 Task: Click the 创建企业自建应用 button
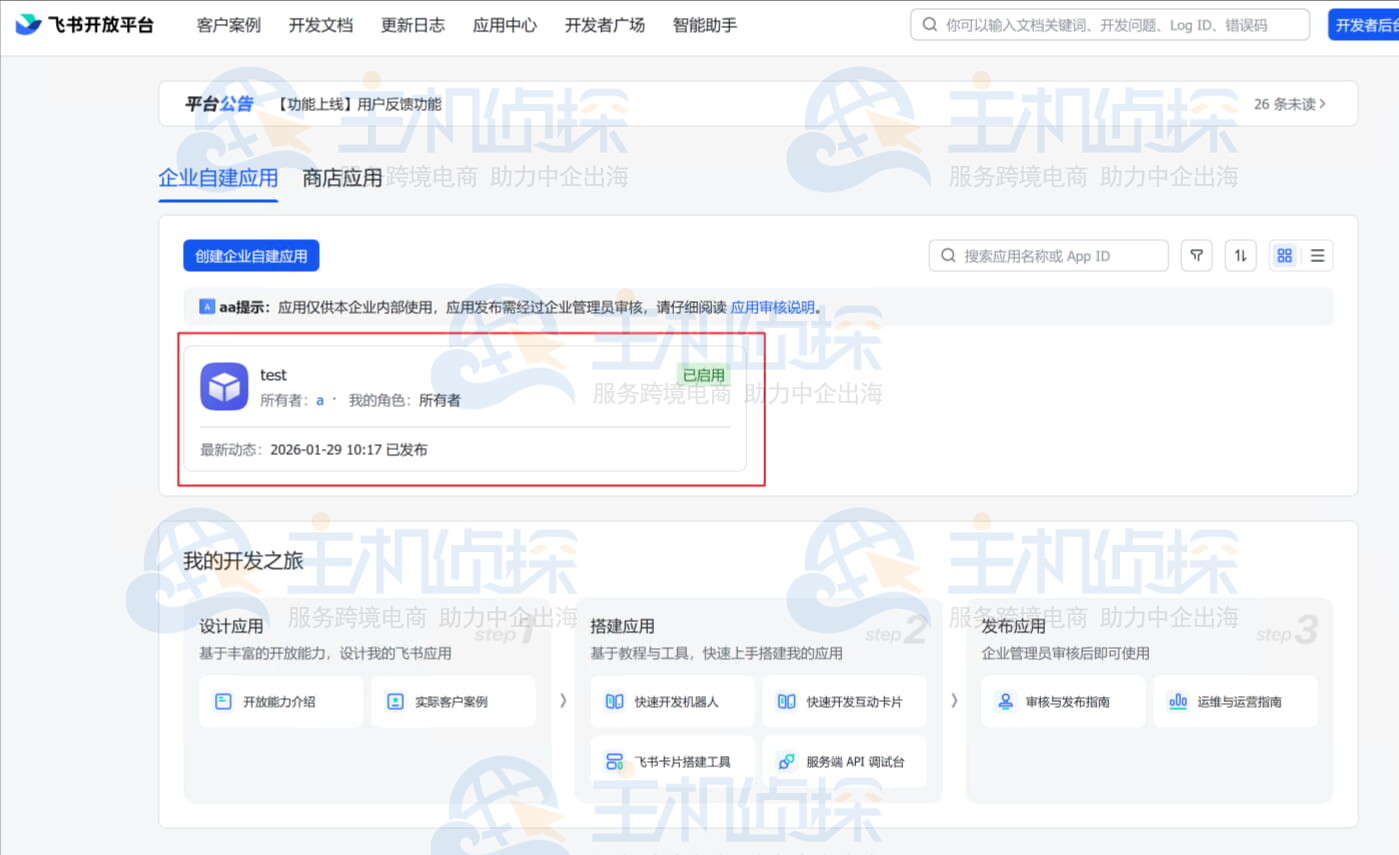(251, 255)
